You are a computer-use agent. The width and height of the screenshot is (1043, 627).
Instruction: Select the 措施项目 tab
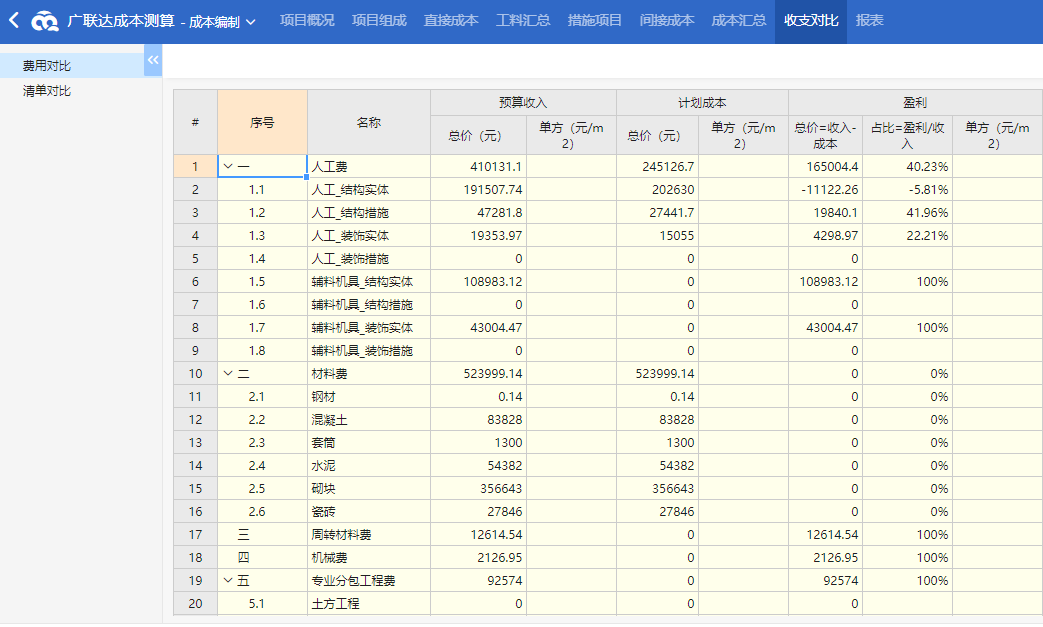click(595, 21)
